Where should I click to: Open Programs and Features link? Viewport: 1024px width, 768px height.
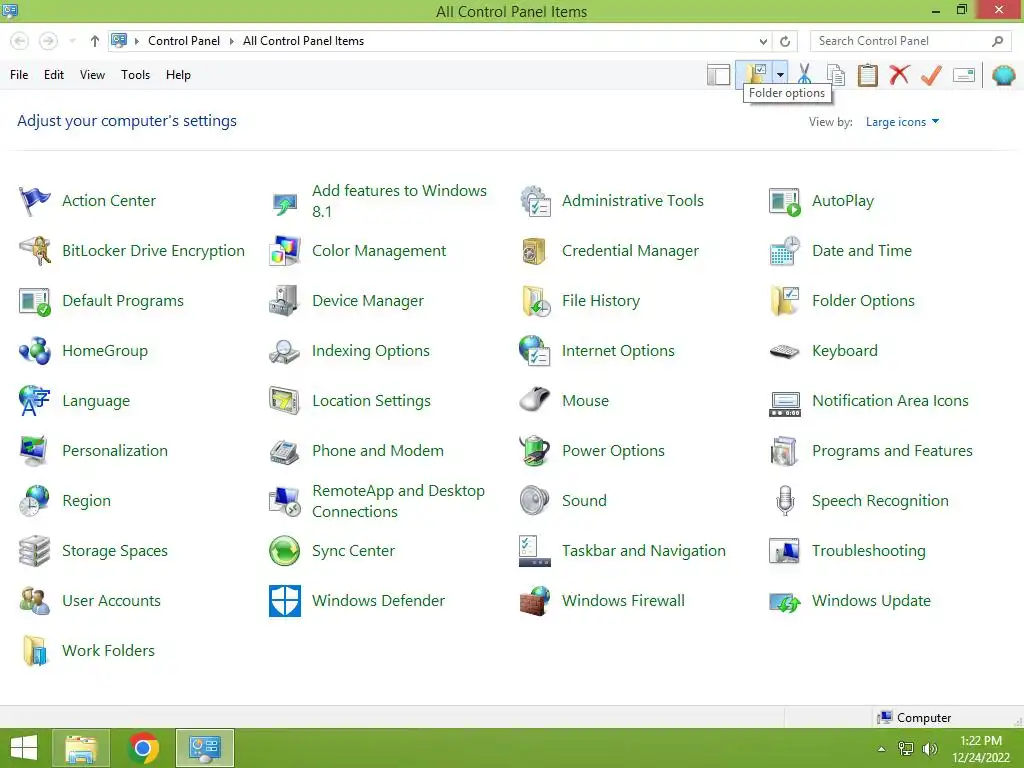tap(892, 451)
